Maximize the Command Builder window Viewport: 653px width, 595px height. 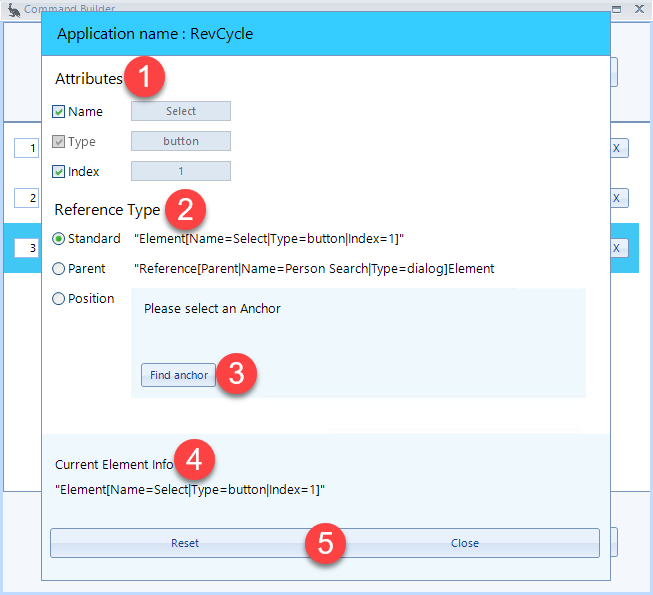(616, 9)
